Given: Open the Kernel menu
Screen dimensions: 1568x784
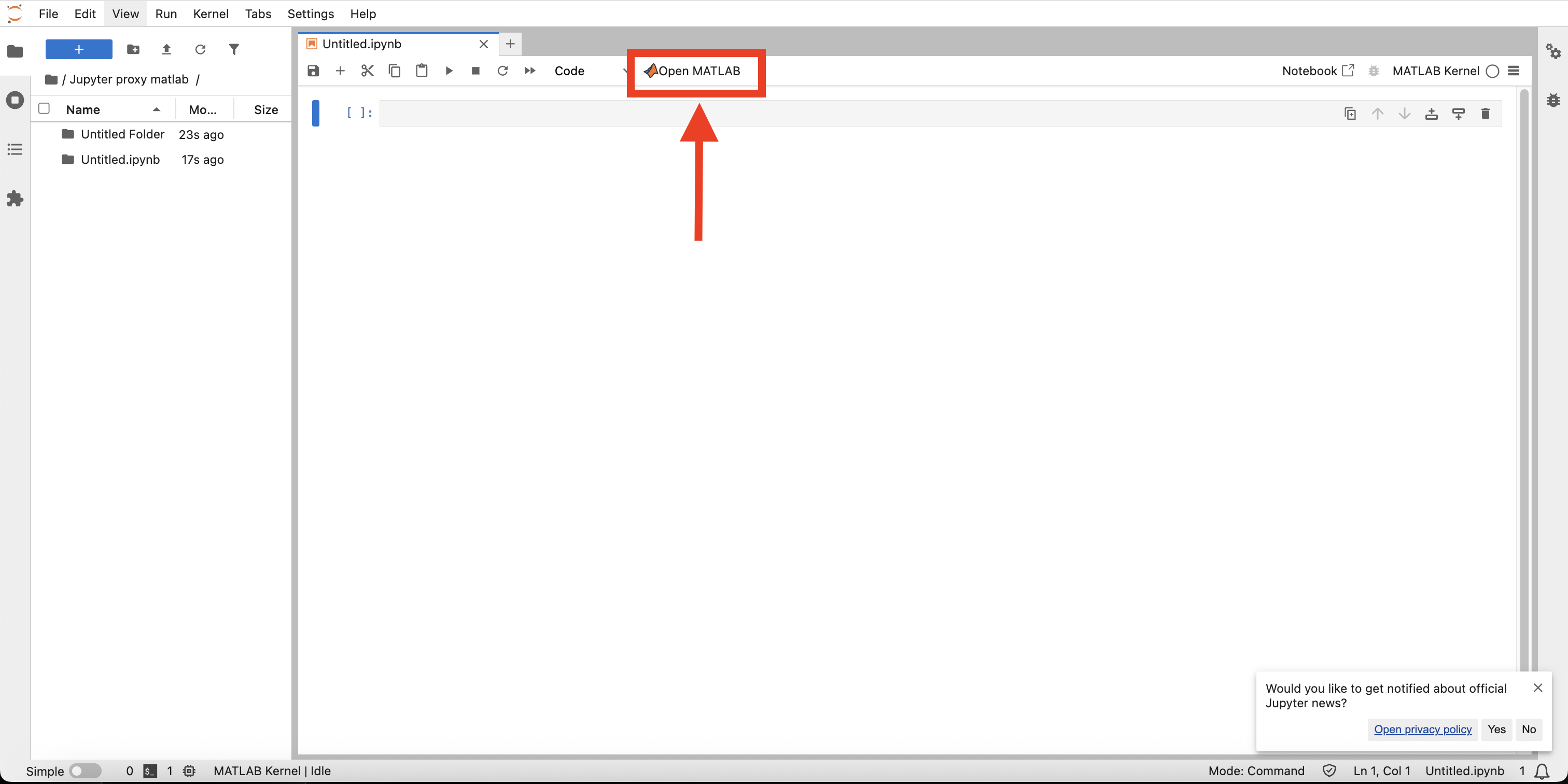Looking at the screenshot, I should (211, 13).
